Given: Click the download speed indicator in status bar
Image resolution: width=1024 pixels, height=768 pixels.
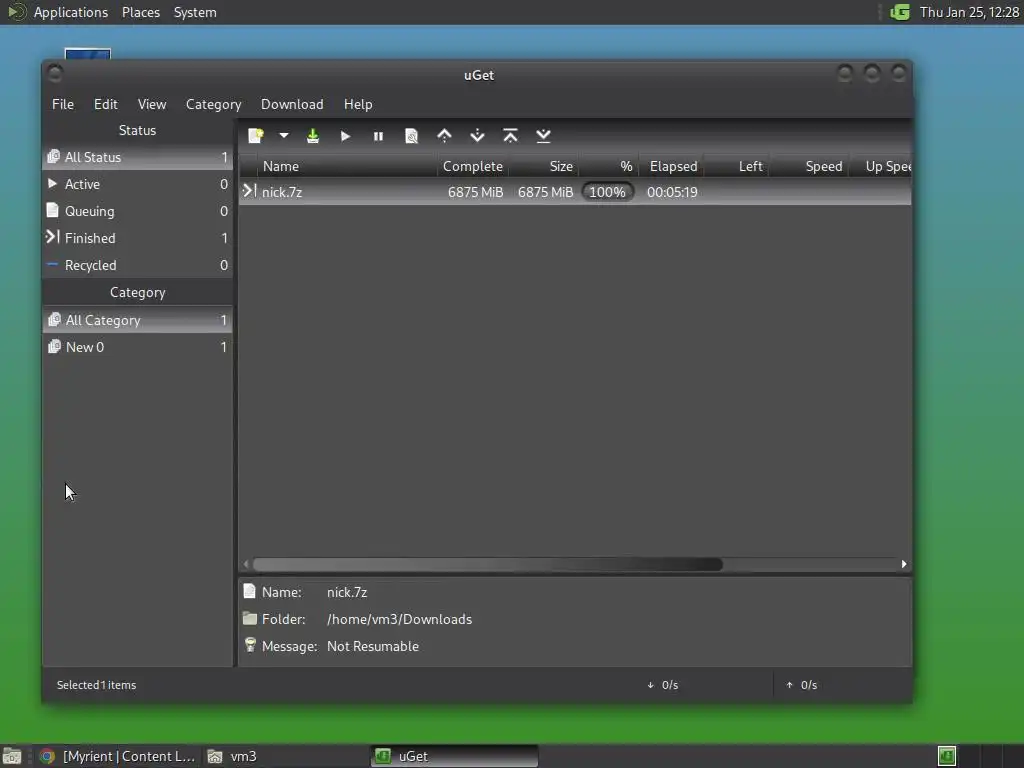Looking at the screenshot, I should tap(663, 685).
